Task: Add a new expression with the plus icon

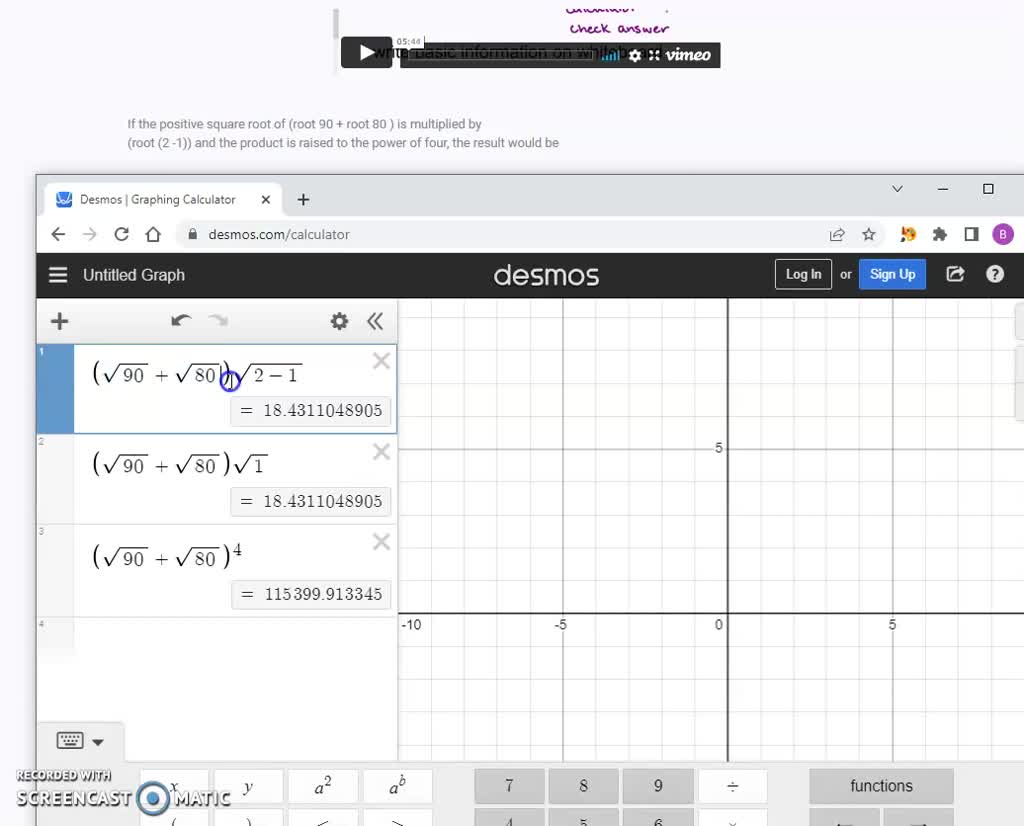Action: pyautogui.click(x=58, y=321)
